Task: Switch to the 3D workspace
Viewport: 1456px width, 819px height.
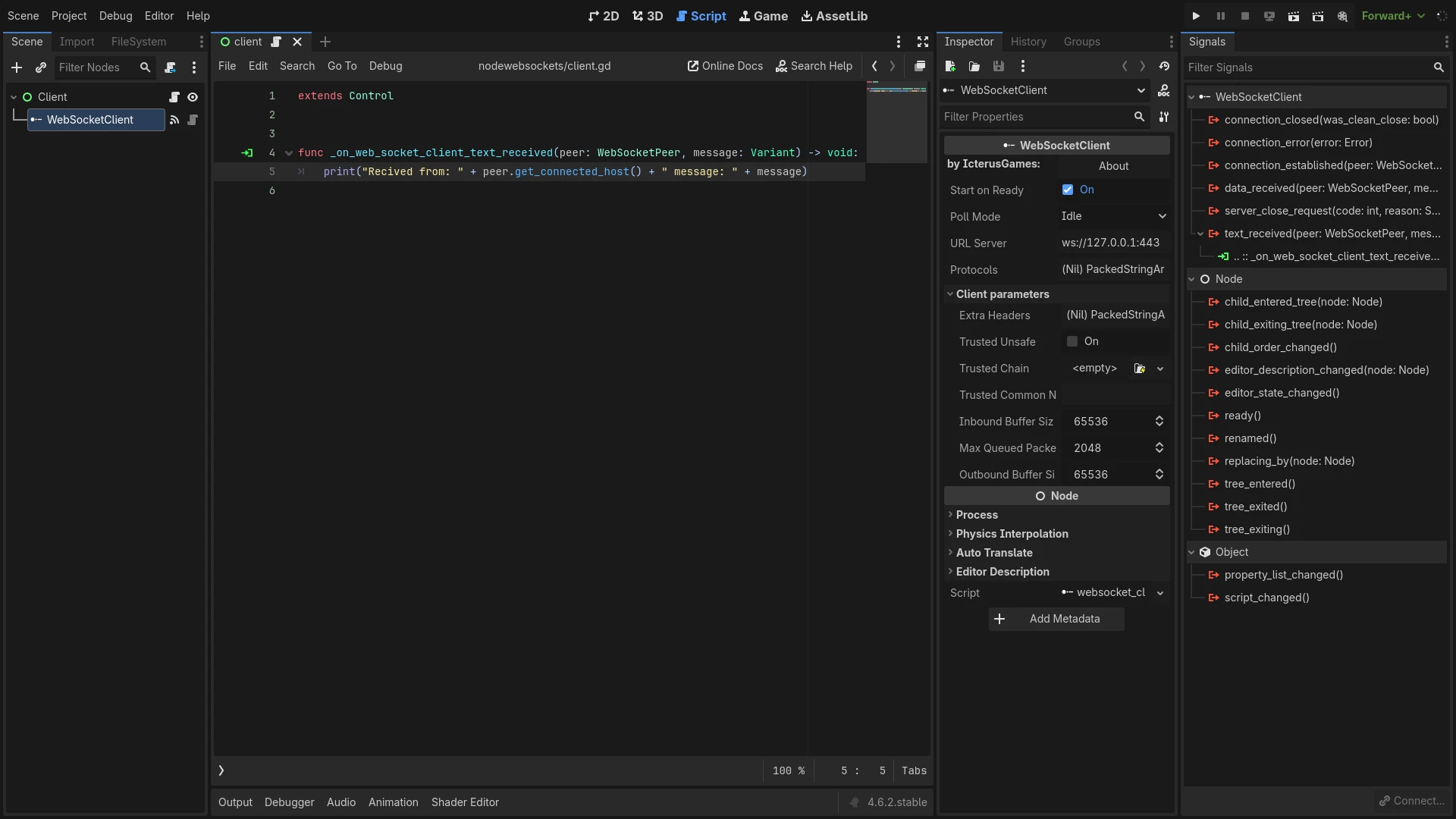Action: point(648,16)
